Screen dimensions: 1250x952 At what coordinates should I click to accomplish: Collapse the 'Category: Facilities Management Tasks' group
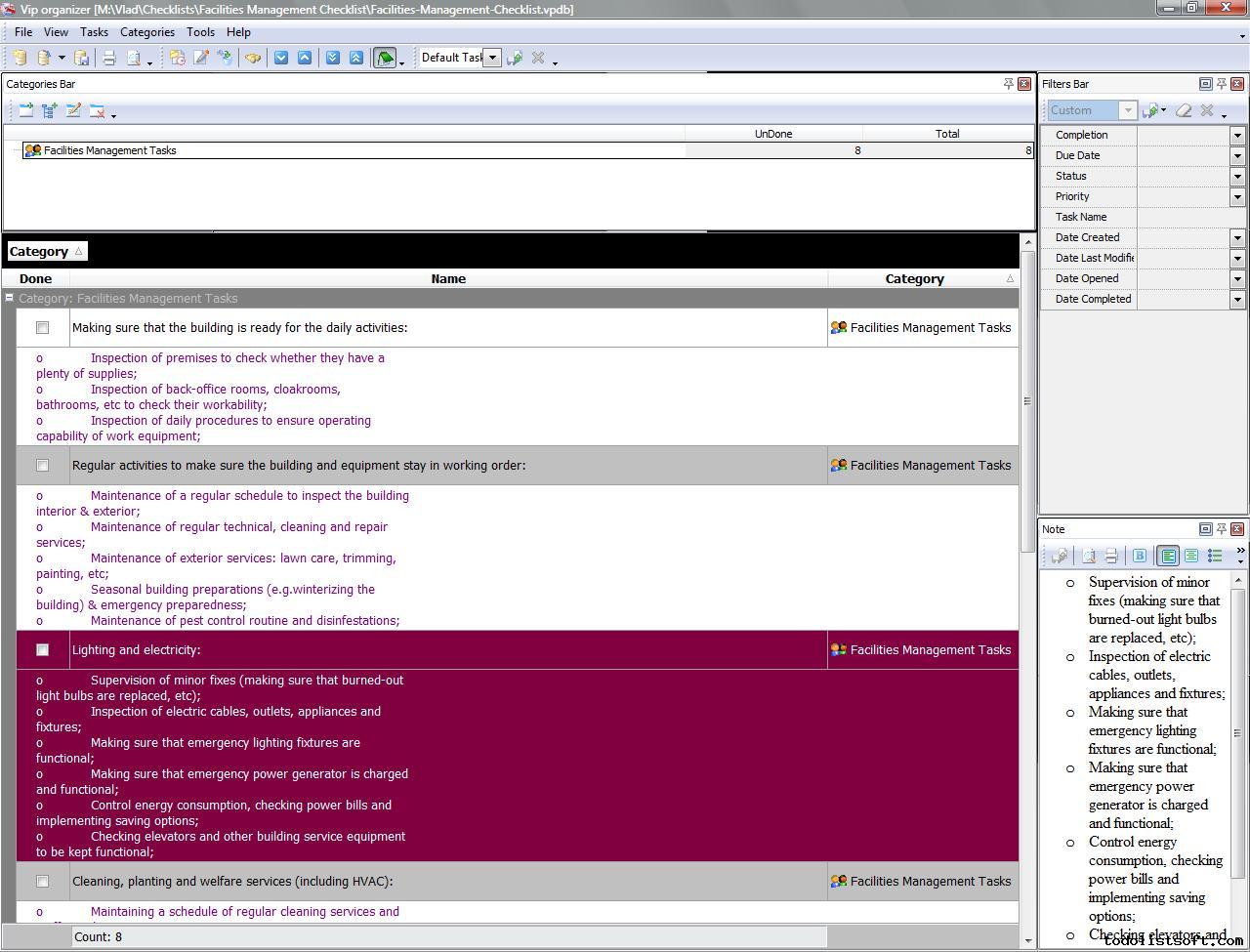(9, 299)
